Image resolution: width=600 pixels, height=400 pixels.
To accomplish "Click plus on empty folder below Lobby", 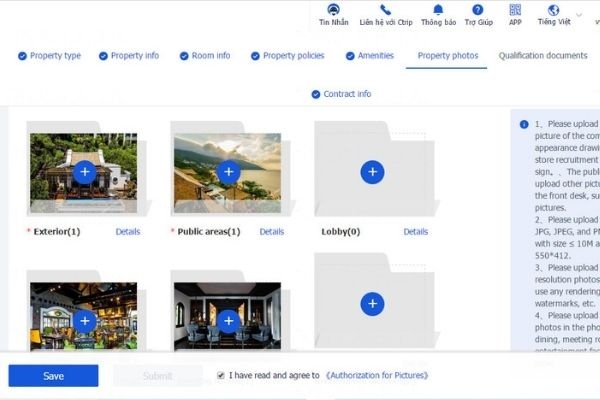I will [372, 304].
